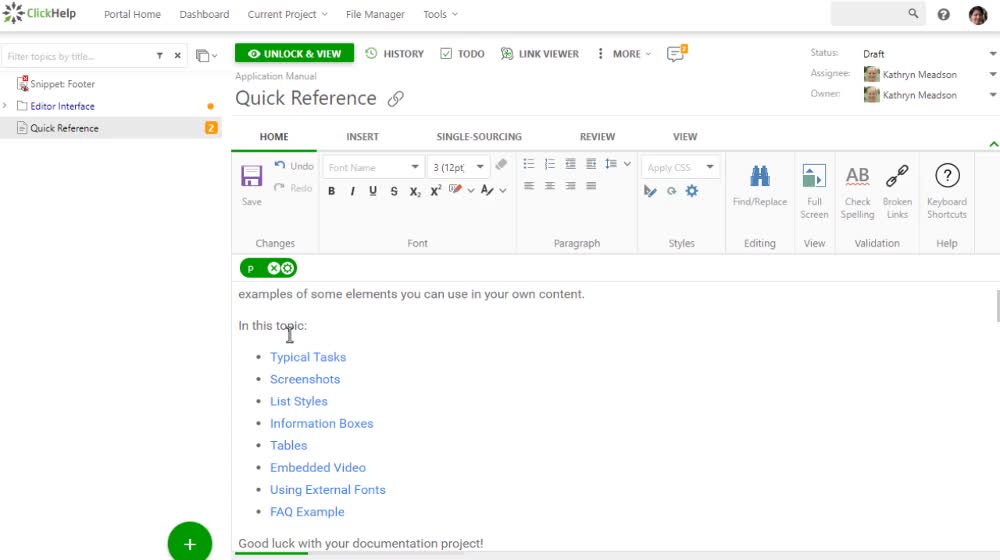Go to Portal Home
The width and height of the screenshot is (1000, 560).
[132, 14]
